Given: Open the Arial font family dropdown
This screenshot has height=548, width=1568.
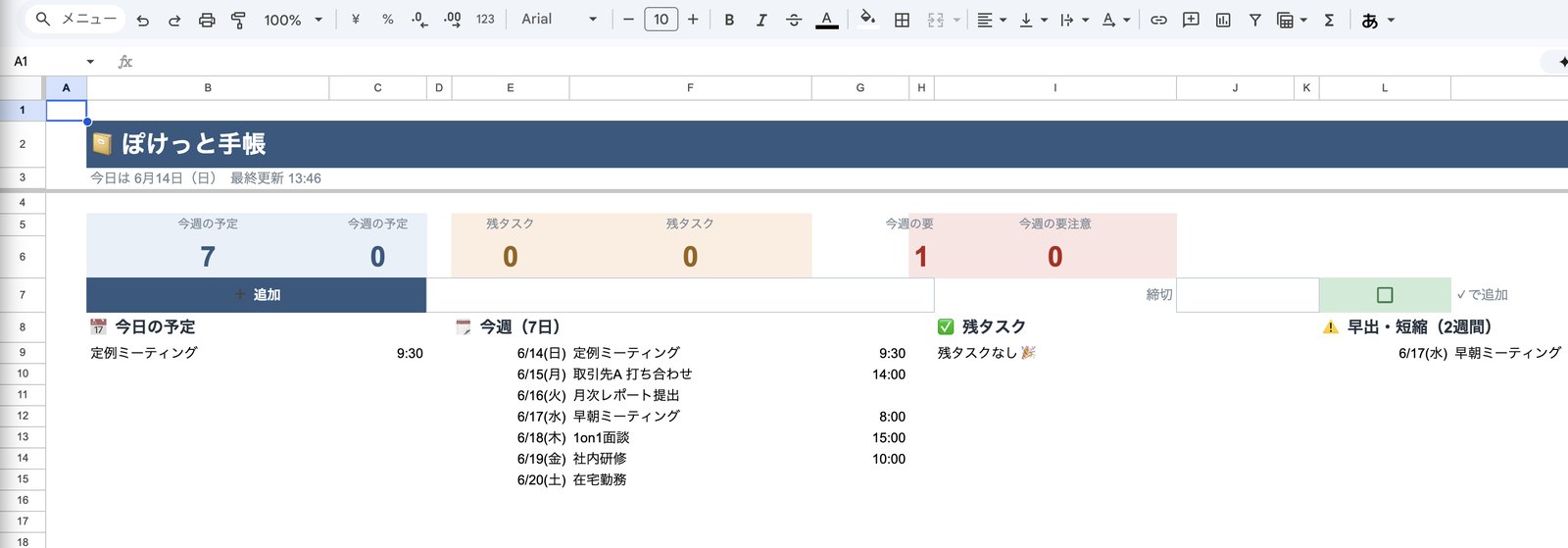Looking at the screenshot, I should point(559,20).
